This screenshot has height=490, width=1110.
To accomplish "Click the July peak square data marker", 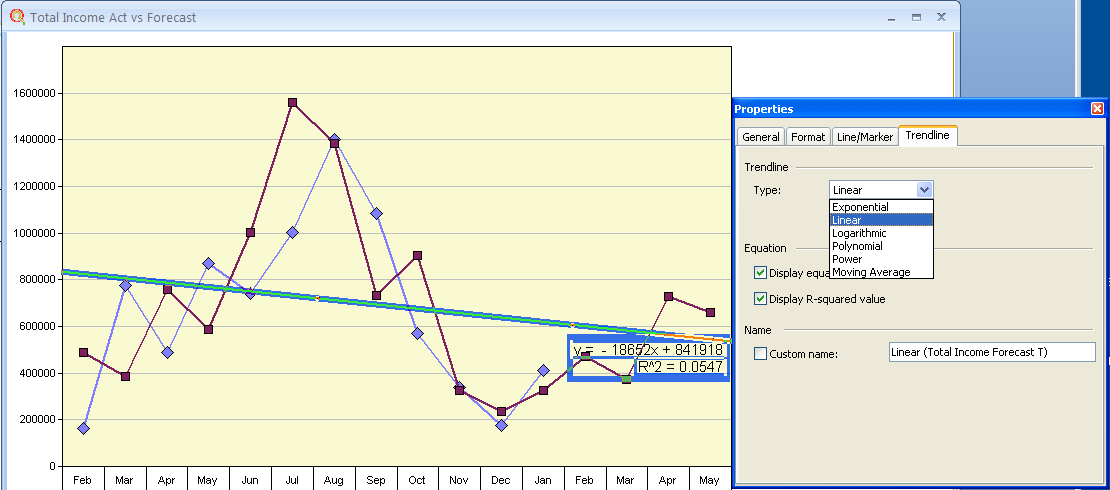I will [292, 103].
